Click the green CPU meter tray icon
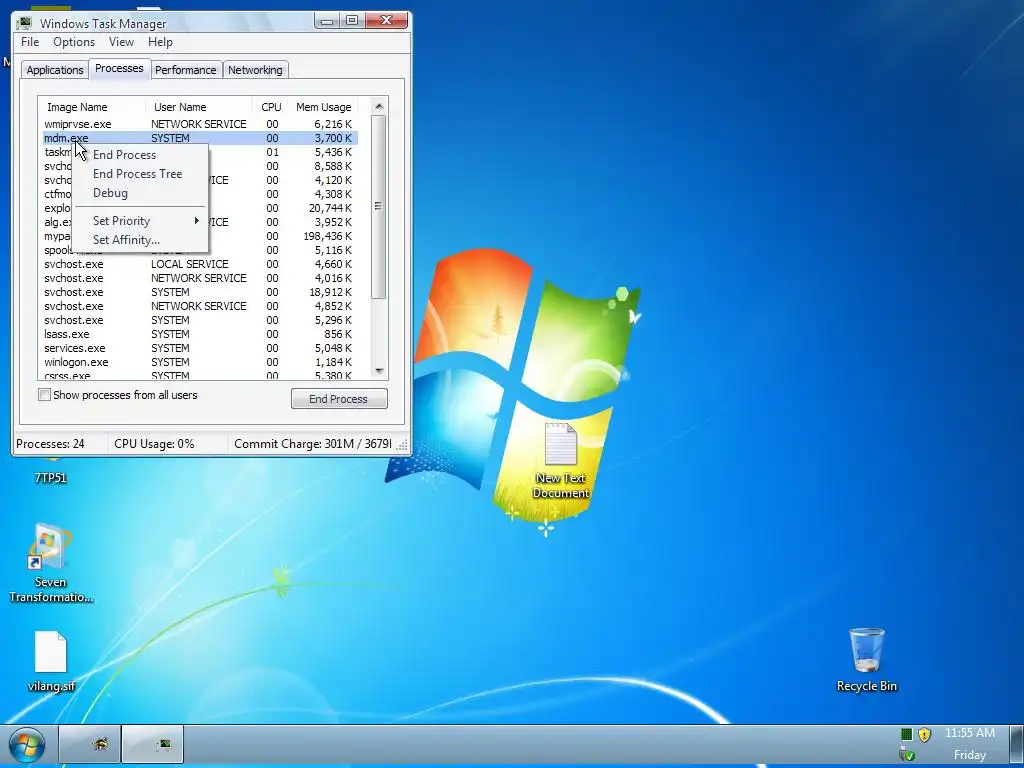The height and width of the screenshot is (768, 1024). point(906,734)
